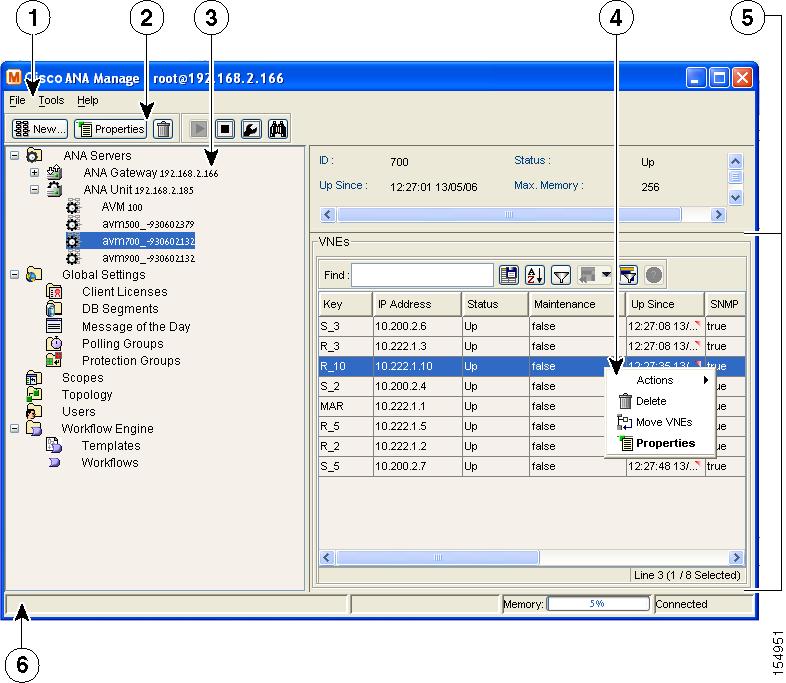Click the Templates icon
The image size is (786, 683).
(54, 445)
